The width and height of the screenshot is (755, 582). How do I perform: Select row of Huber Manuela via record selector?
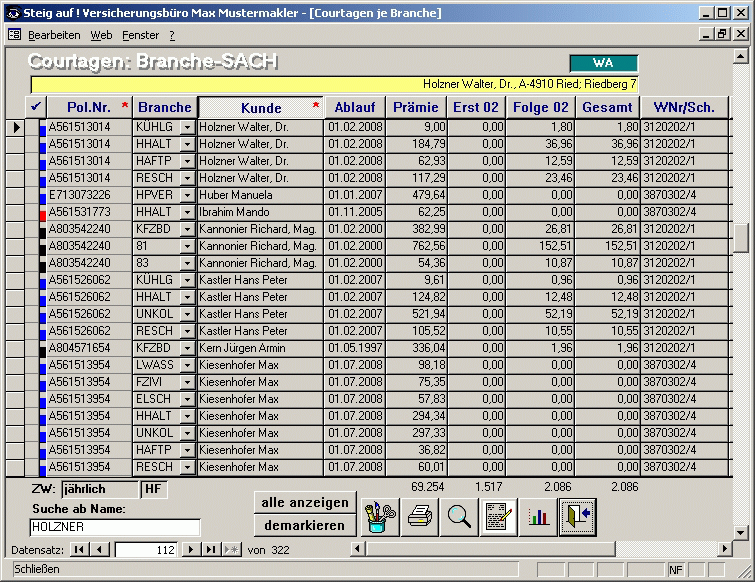click(15, 195)
